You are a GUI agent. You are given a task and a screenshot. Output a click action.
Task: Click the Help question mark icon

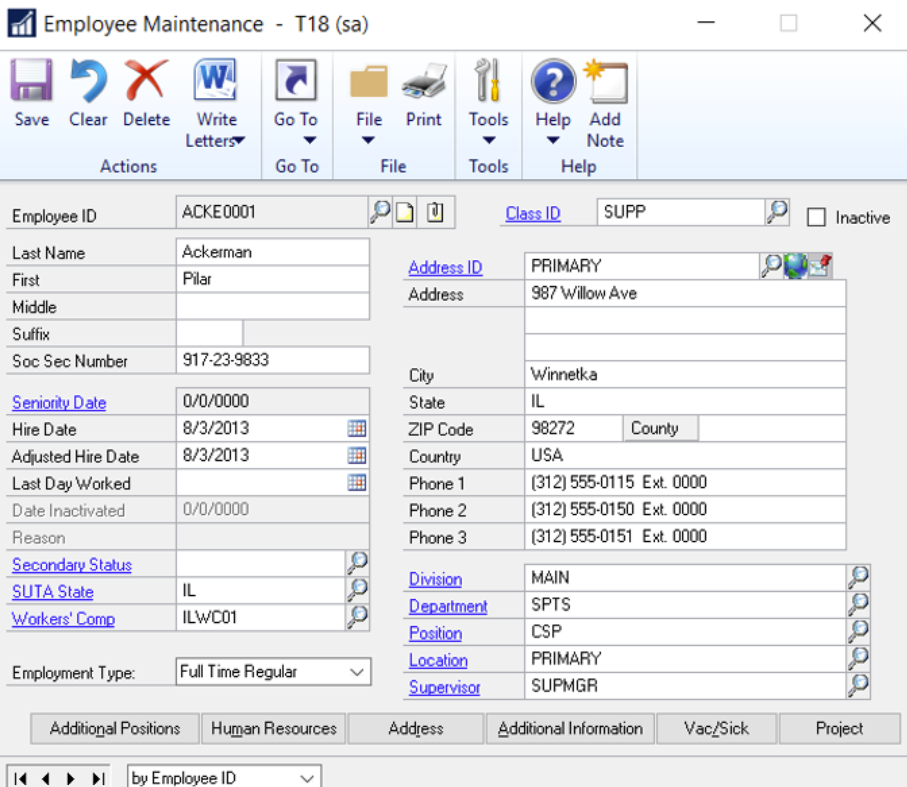point(553,82)
